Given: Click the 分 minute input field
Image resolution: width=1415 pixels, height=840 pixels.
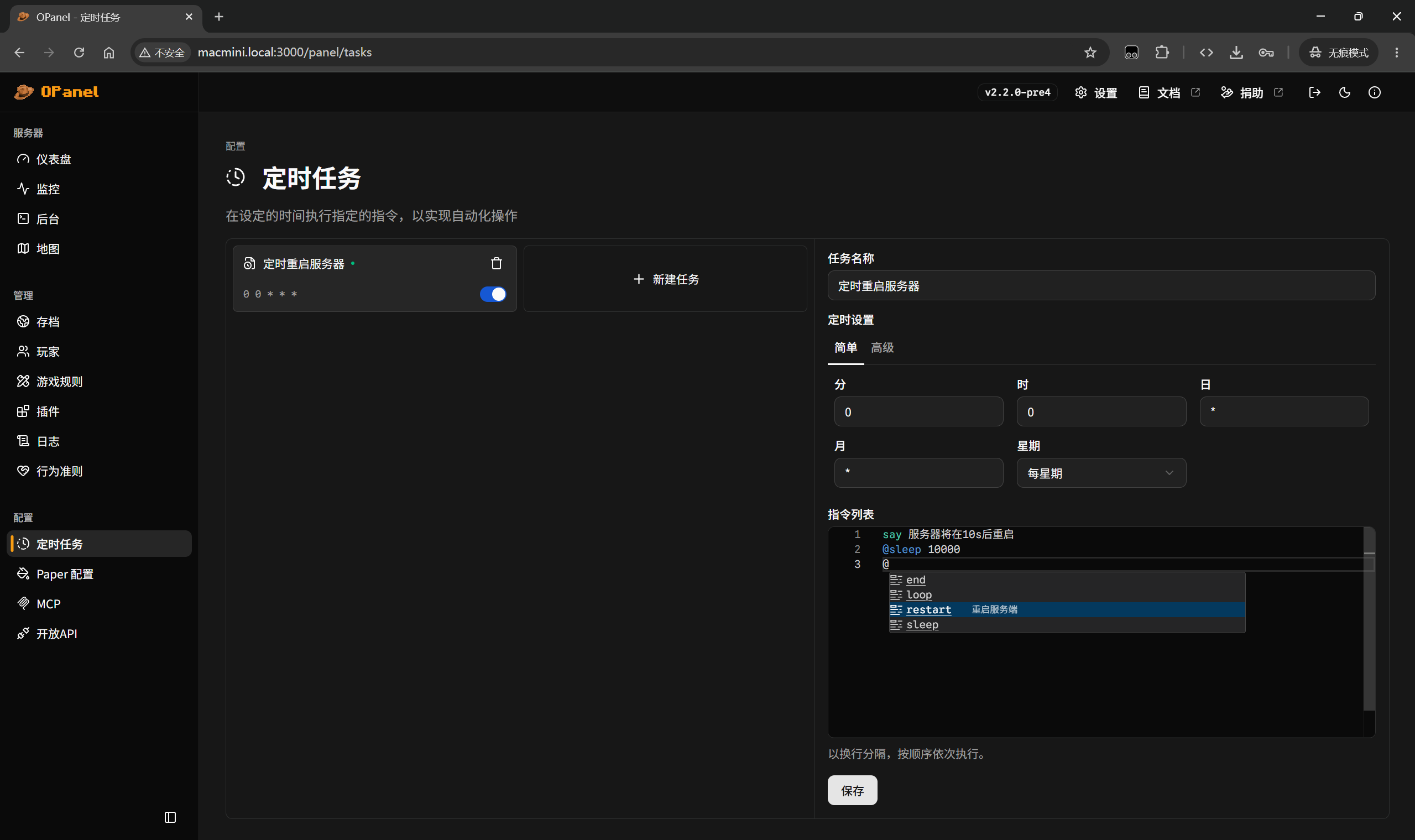Looking at the screenshot, I should pos(918,411).
